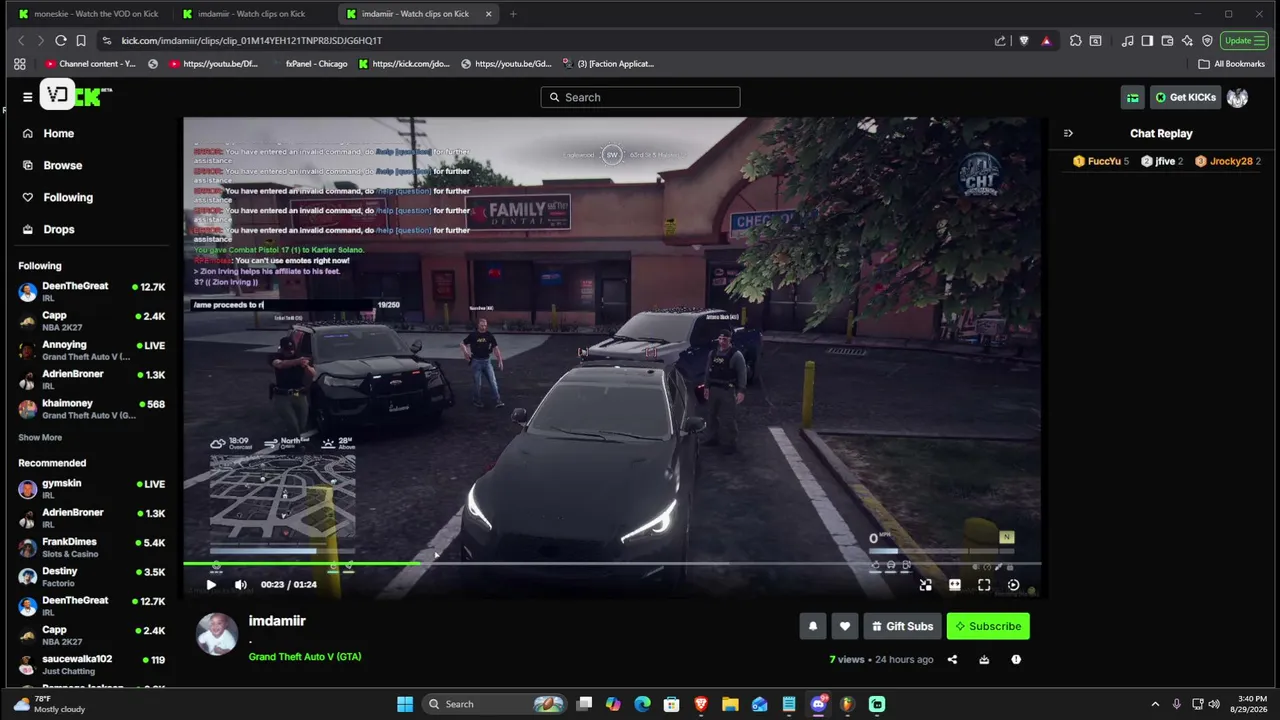Toggle theater mode on video

pos(955,585)
